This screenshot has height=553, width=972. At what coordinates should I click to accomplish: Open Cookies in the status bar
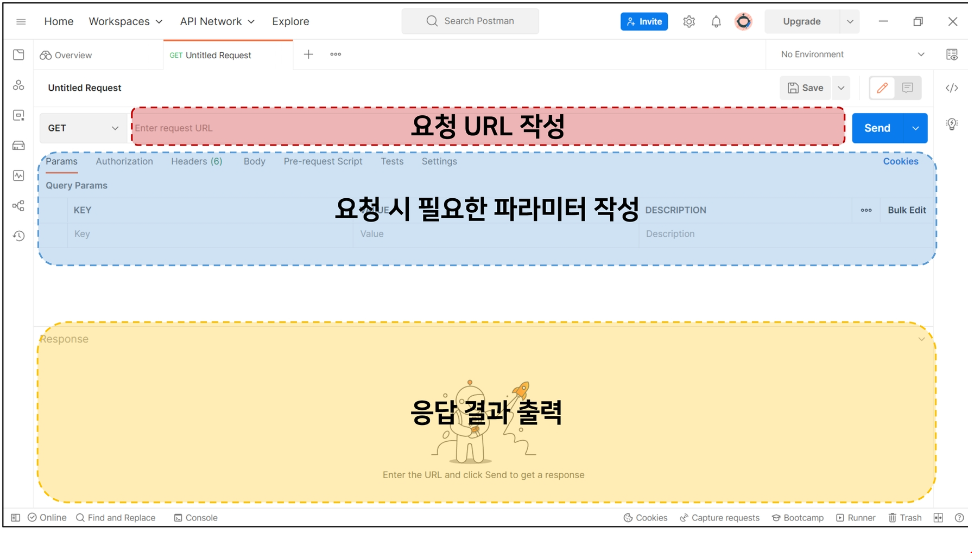click(645, 518)
